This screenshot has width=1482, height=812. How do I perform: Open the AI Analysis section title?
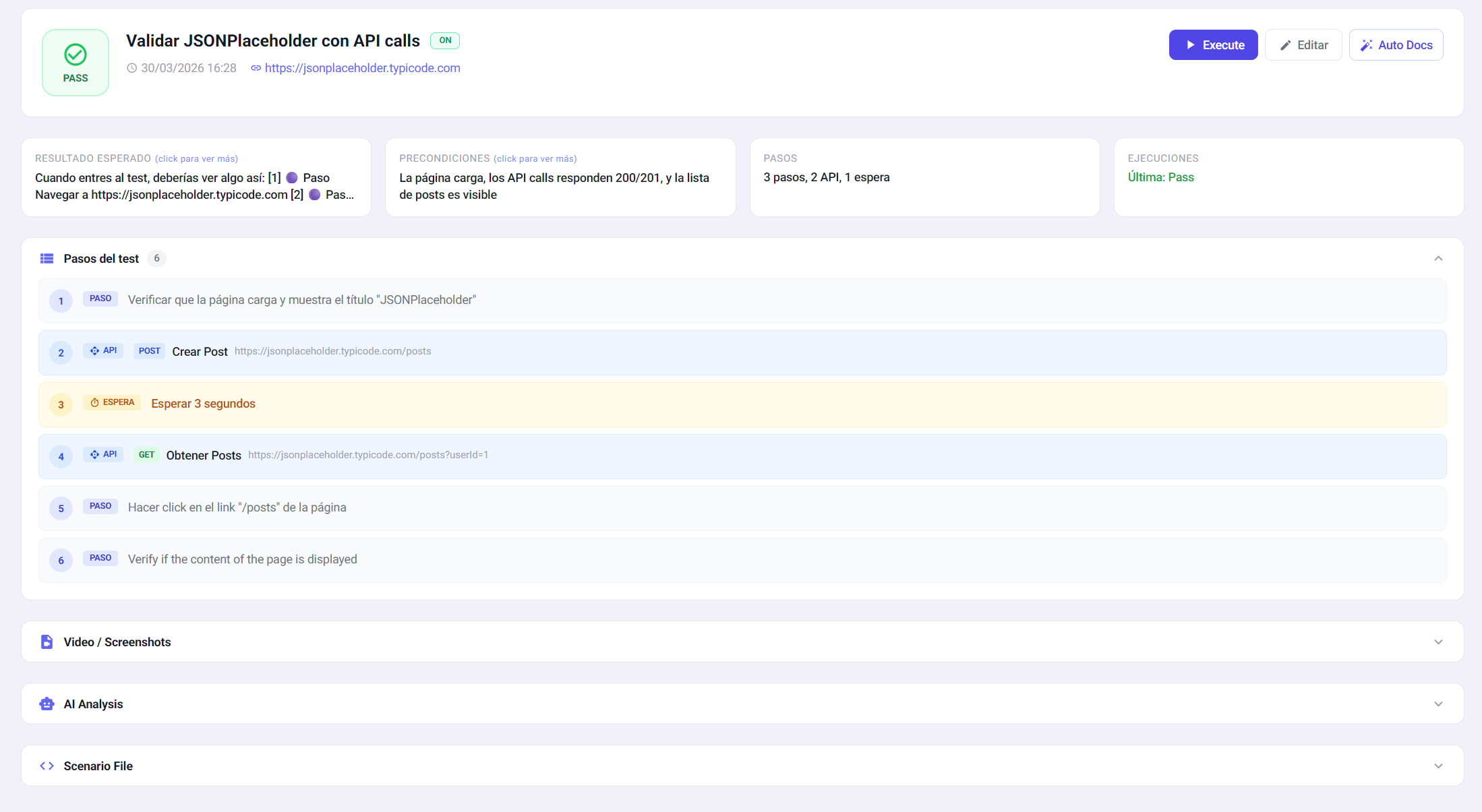(93, 704)
